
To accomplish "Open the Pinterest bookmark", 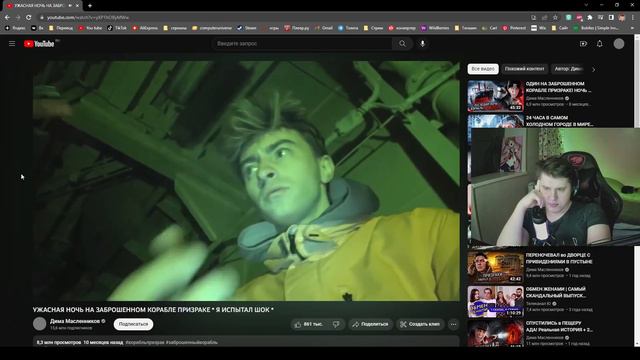I will [514, 28].
